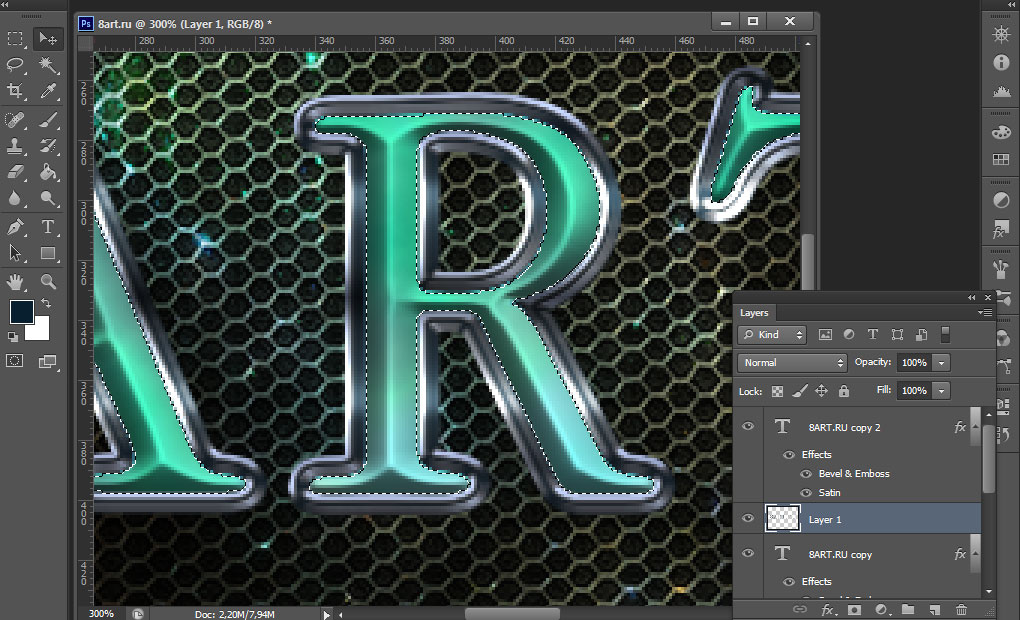Select the Pen tool
The image size is (1020, 620).
[x=15, y=226]
